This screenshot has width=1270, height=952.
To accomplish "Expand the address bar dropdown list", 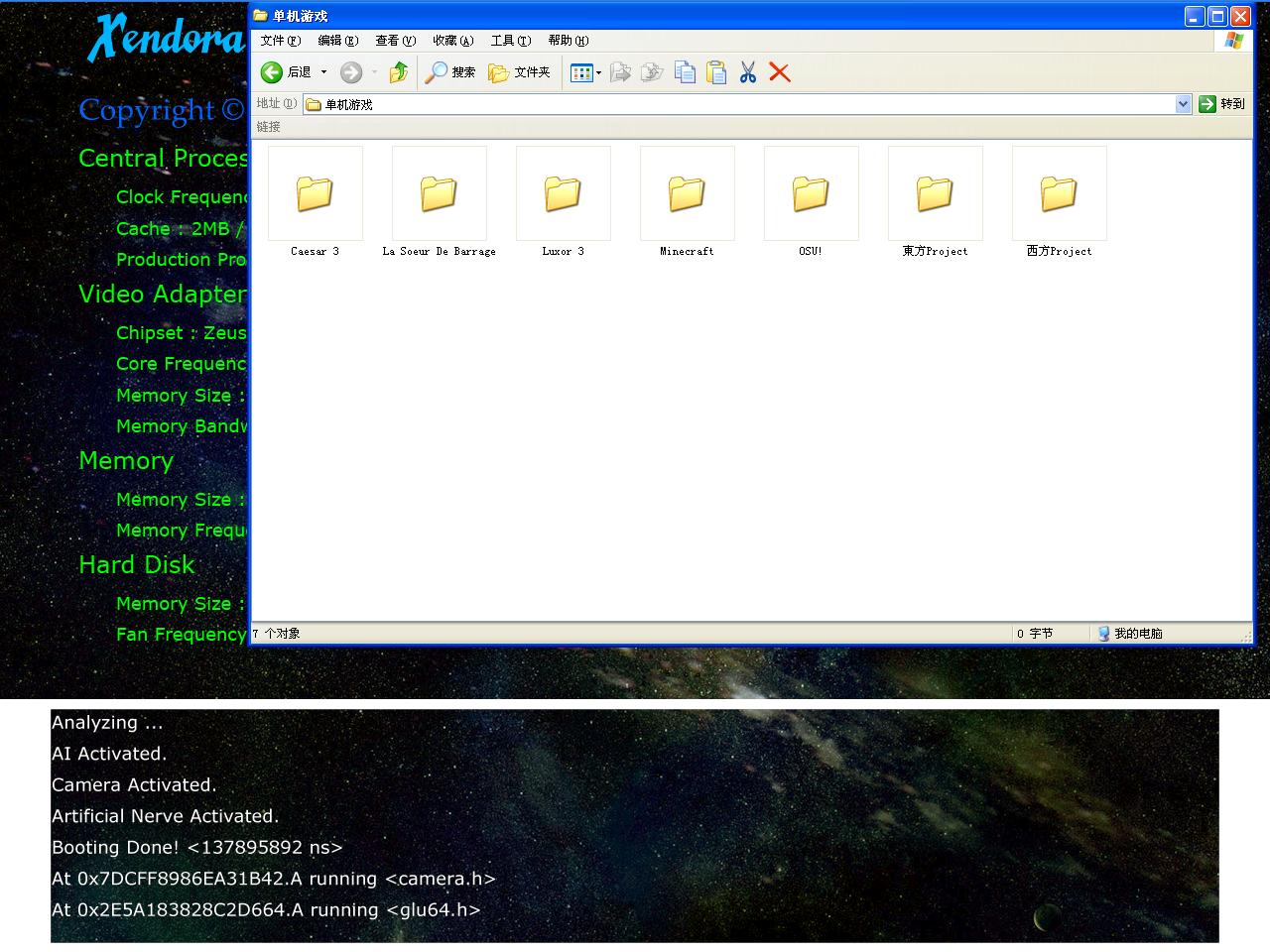I will click(x=1183, y=104).
